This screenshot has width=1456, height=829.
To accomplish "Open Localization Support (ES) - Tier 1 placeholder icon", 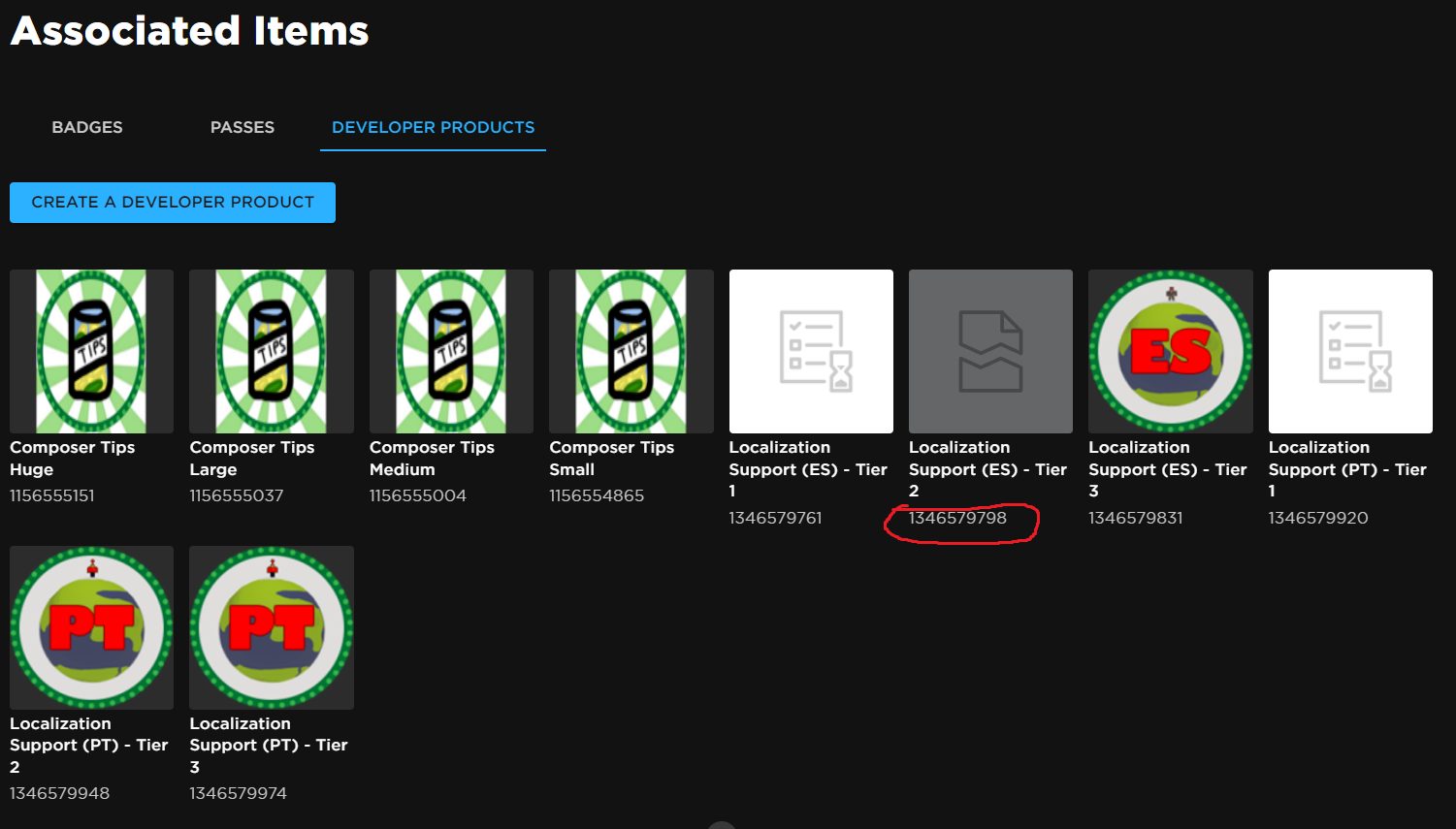I will [x=810, y=350].
